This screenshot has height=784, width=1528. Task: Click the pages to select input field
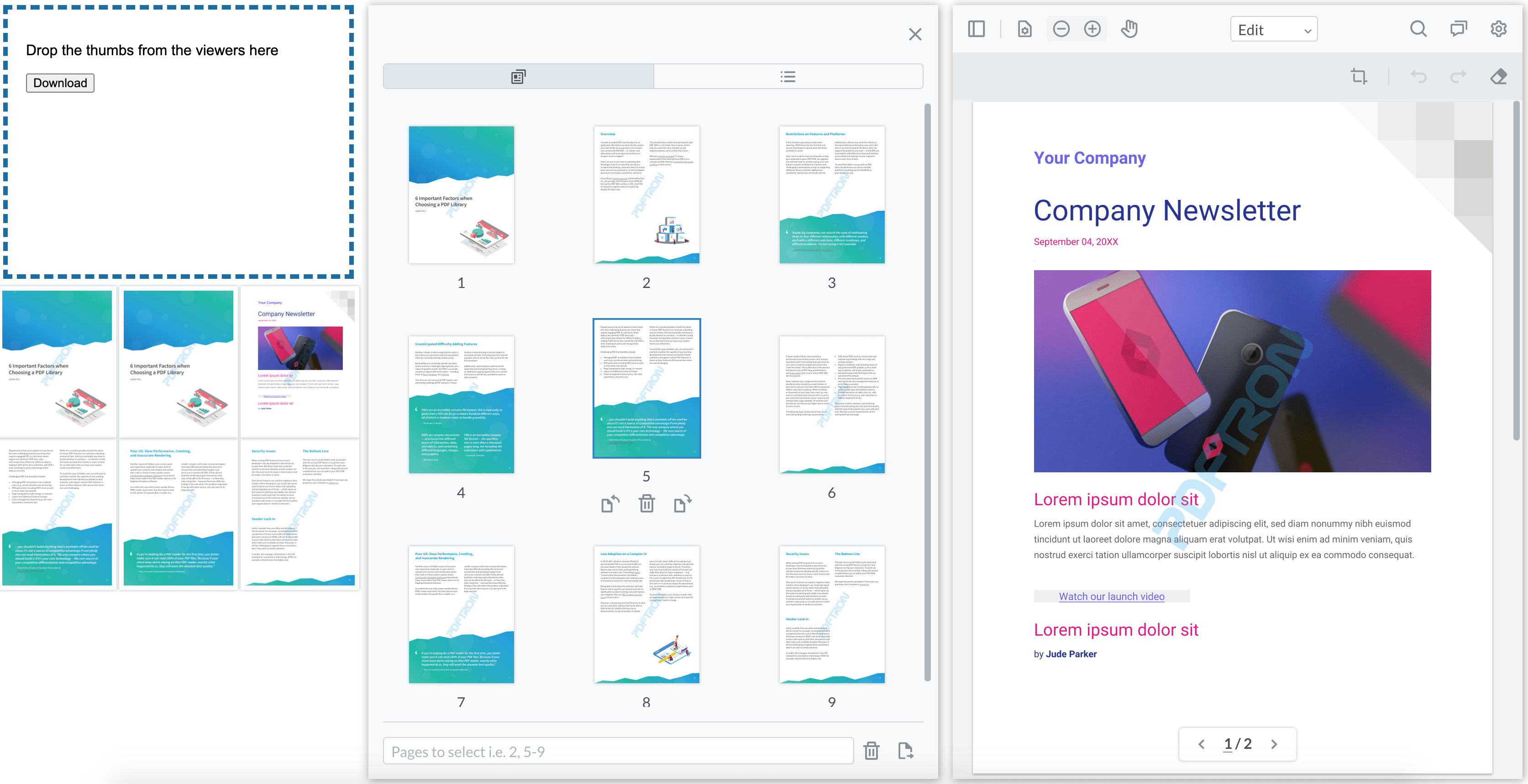point(618,752)
